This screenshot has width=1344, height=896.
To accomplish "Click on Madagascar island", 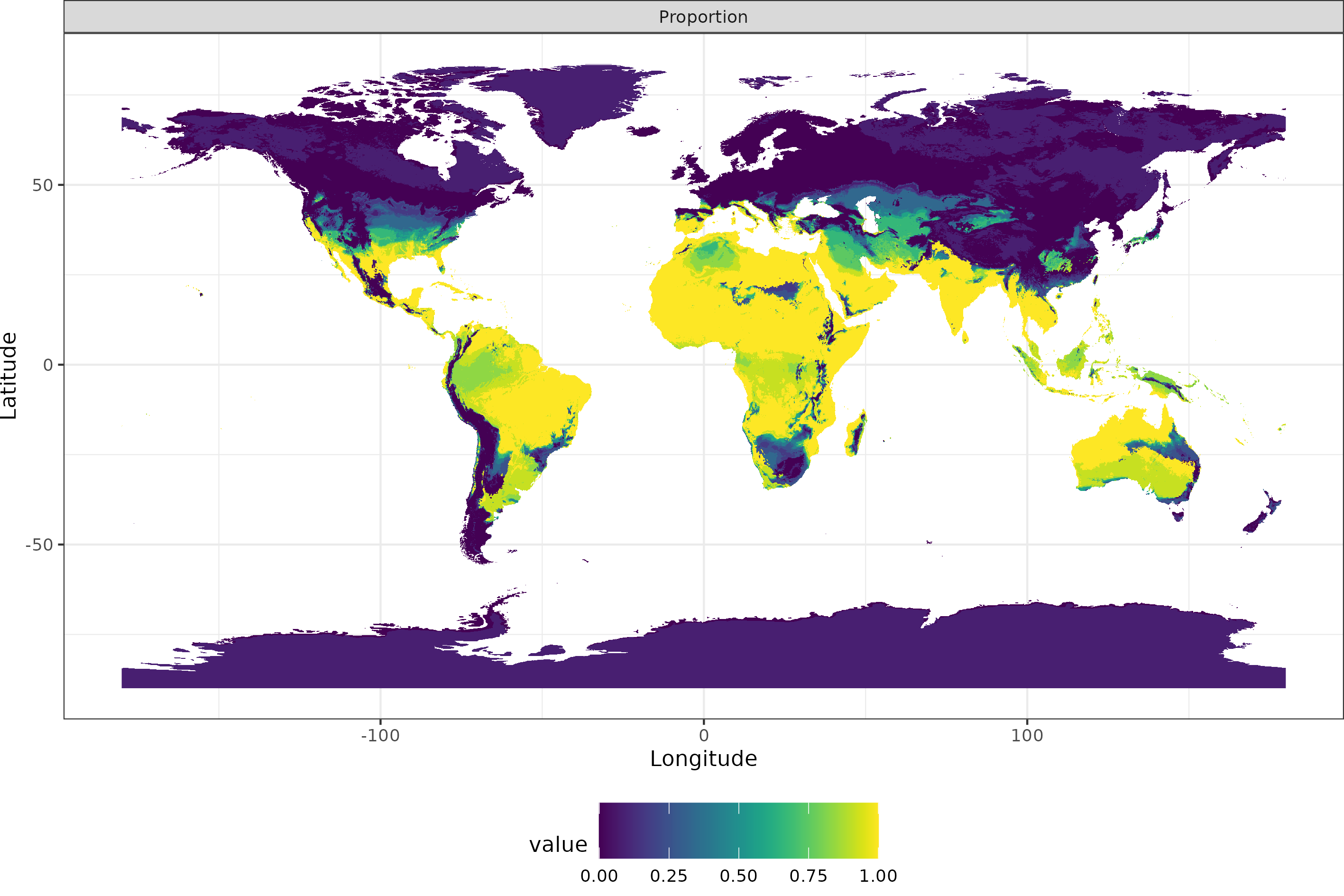I will tap(855, 435).
